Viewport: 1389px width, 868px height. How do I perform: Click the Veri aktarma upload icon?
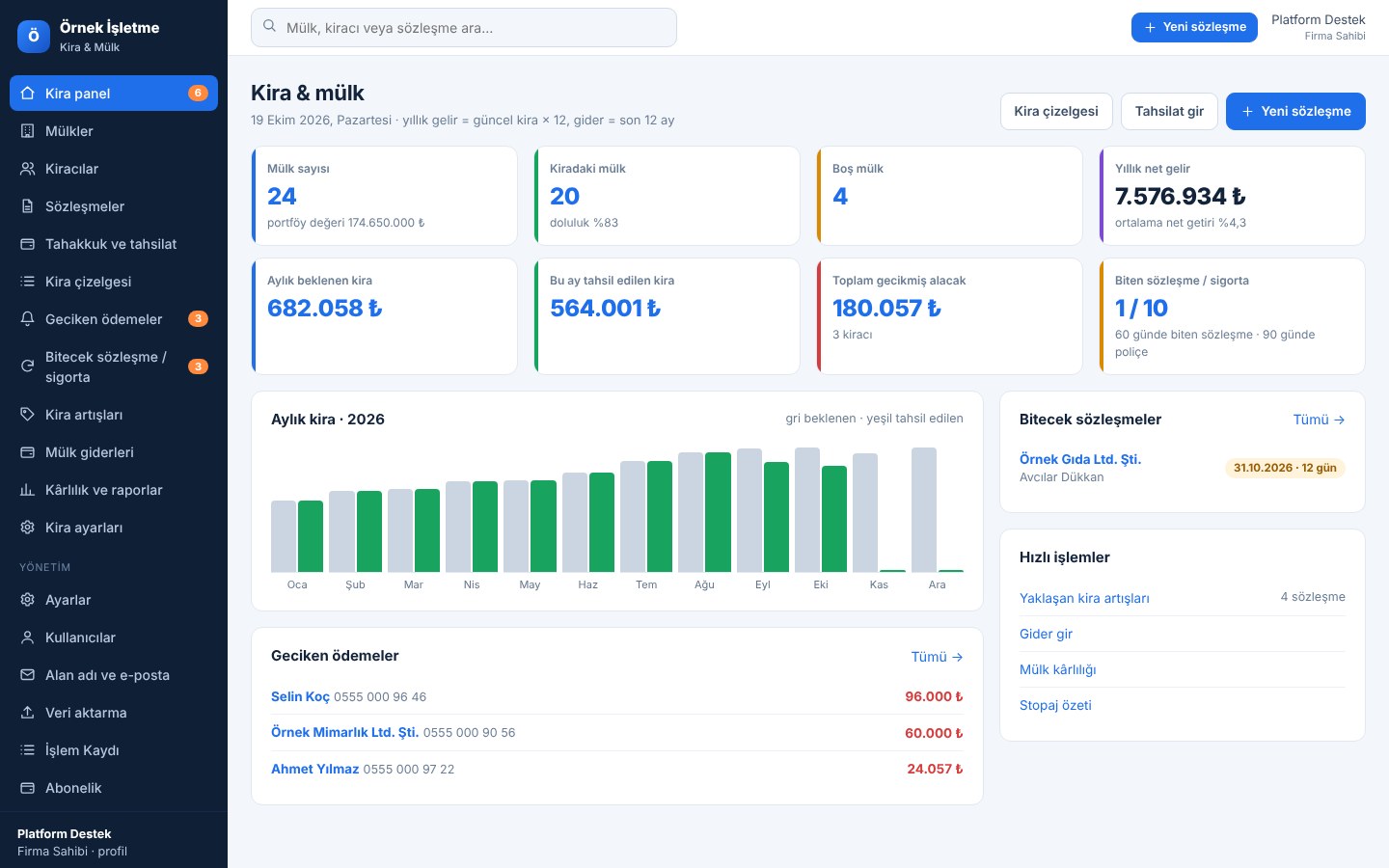pyautogui.click(x=27, y=713)
